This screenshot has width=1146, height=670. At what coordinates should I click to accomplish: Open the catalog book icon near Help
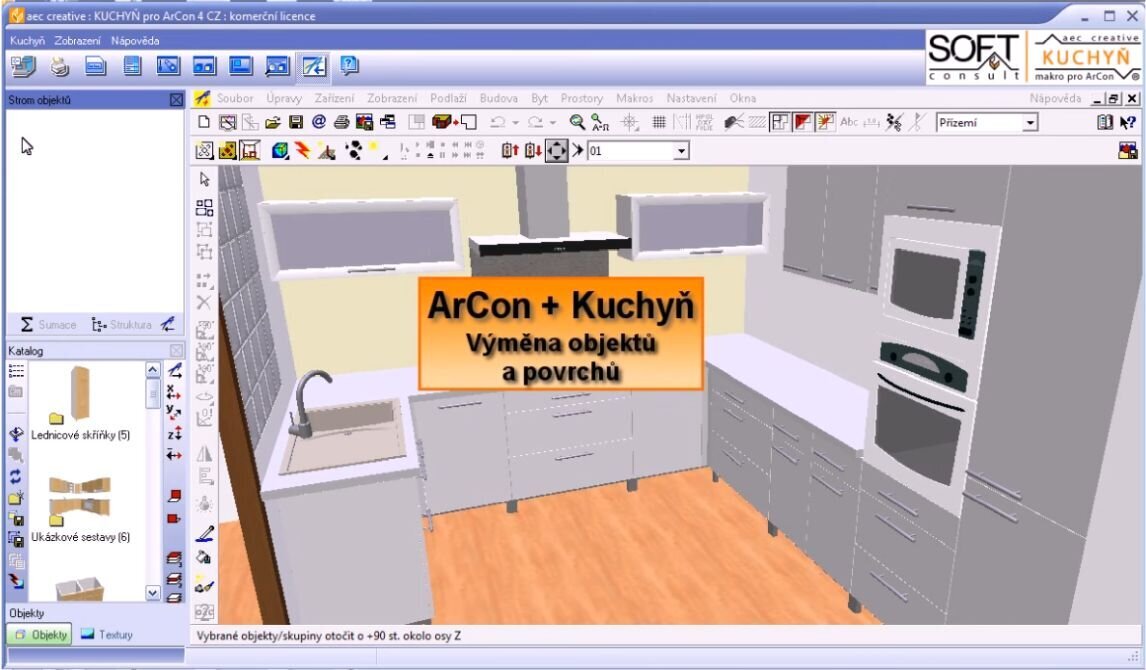[1105, 122]
